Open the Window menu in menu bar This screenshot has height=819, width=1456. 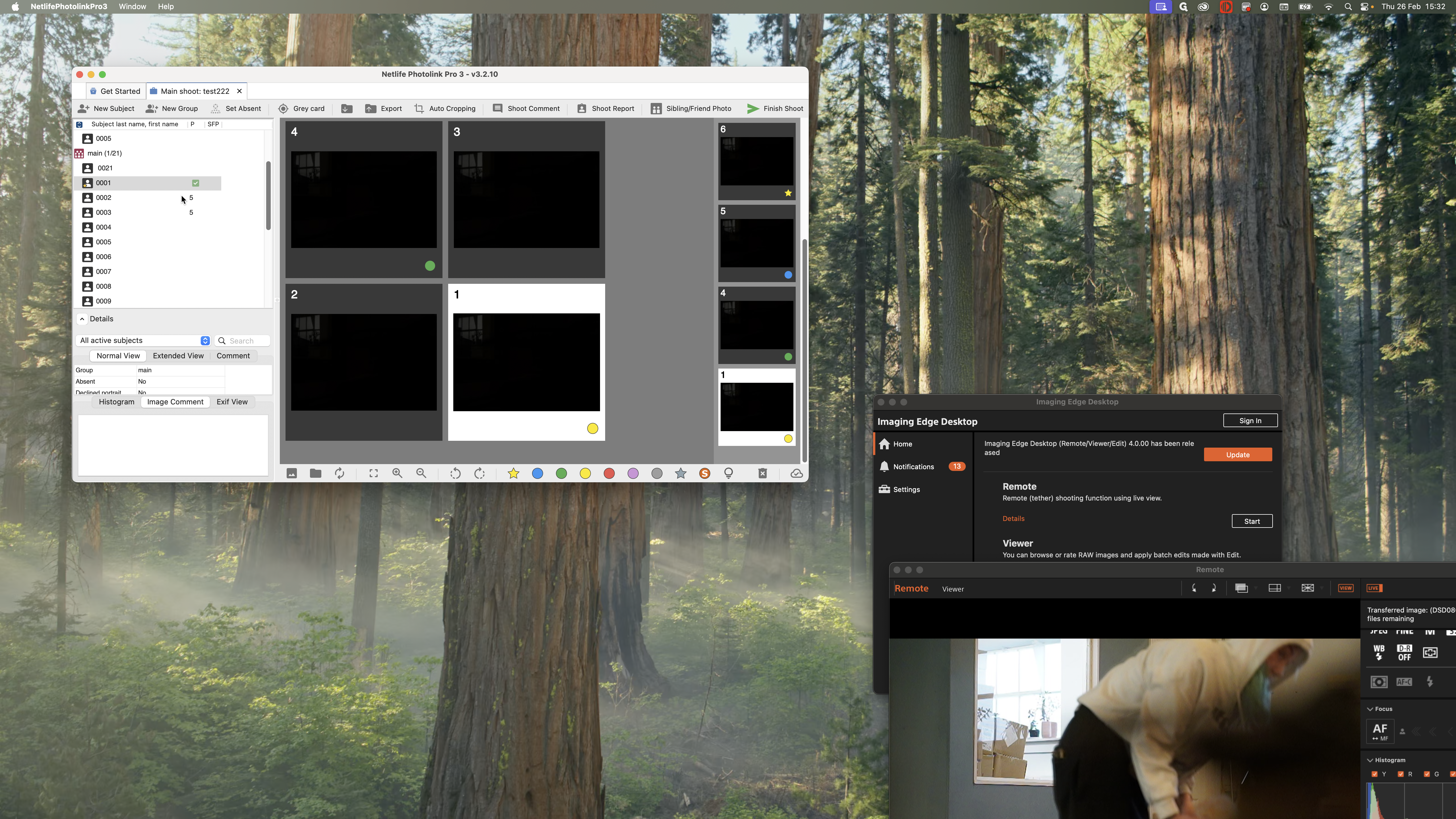coord(132,7)
